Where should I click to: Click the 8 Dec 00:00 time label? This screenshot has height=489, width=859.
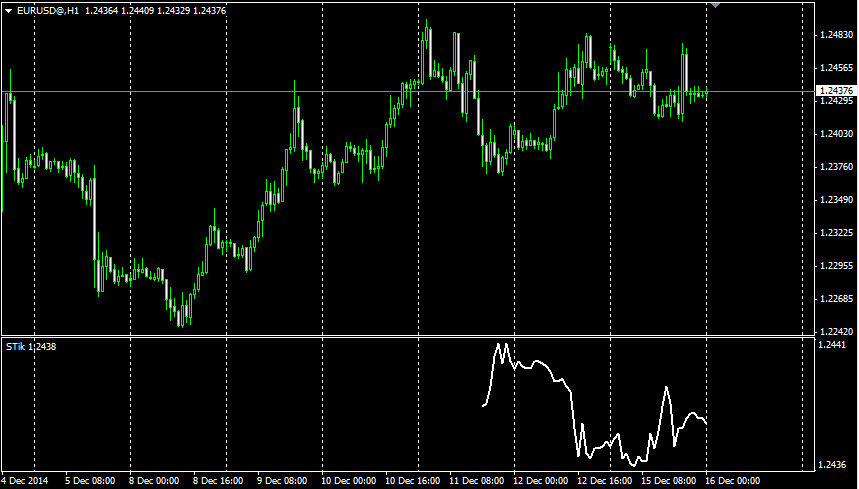tap(154, 481)
